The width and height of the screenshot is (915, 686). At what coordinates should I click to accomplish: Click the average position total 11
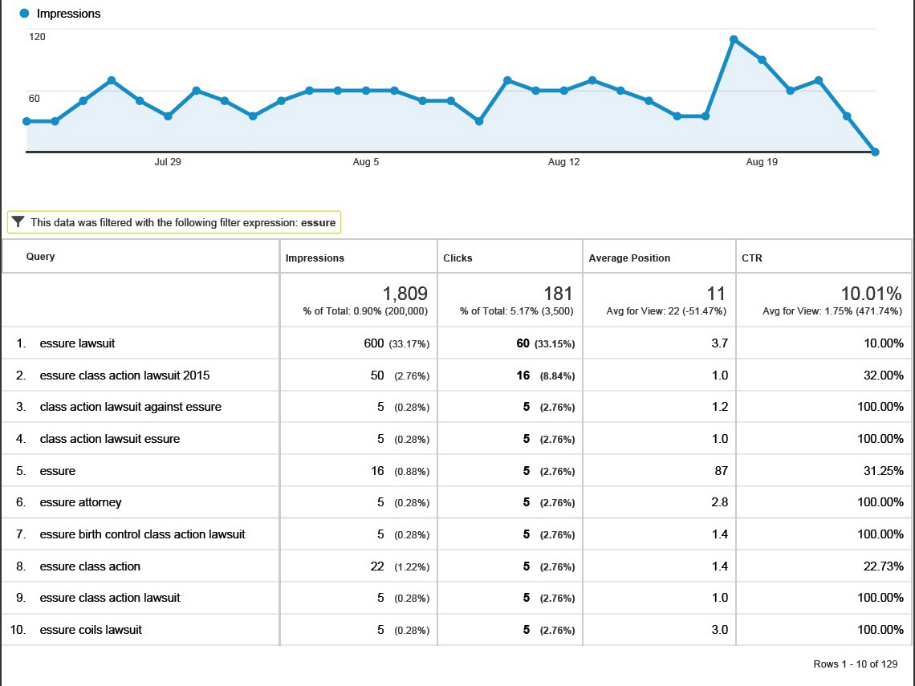pyautogui.click(x=716, y=293)
